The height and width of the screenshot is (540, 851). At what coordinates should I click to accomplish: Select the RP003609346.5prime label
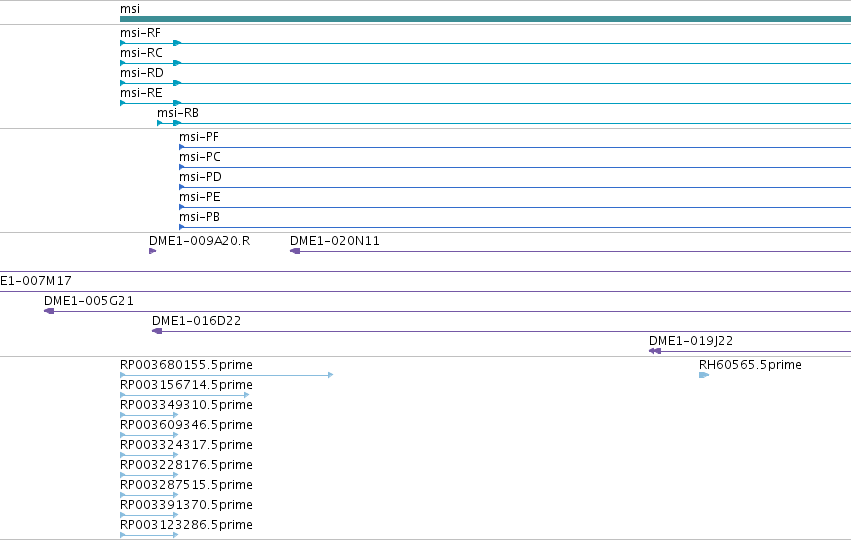pyautogui.click(x=186, y=425)
